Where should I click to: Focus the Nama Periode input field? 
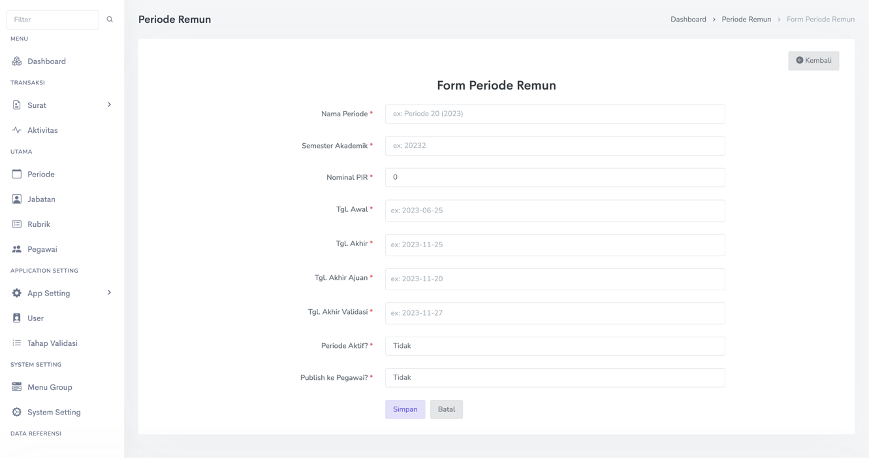click(554, 114)
